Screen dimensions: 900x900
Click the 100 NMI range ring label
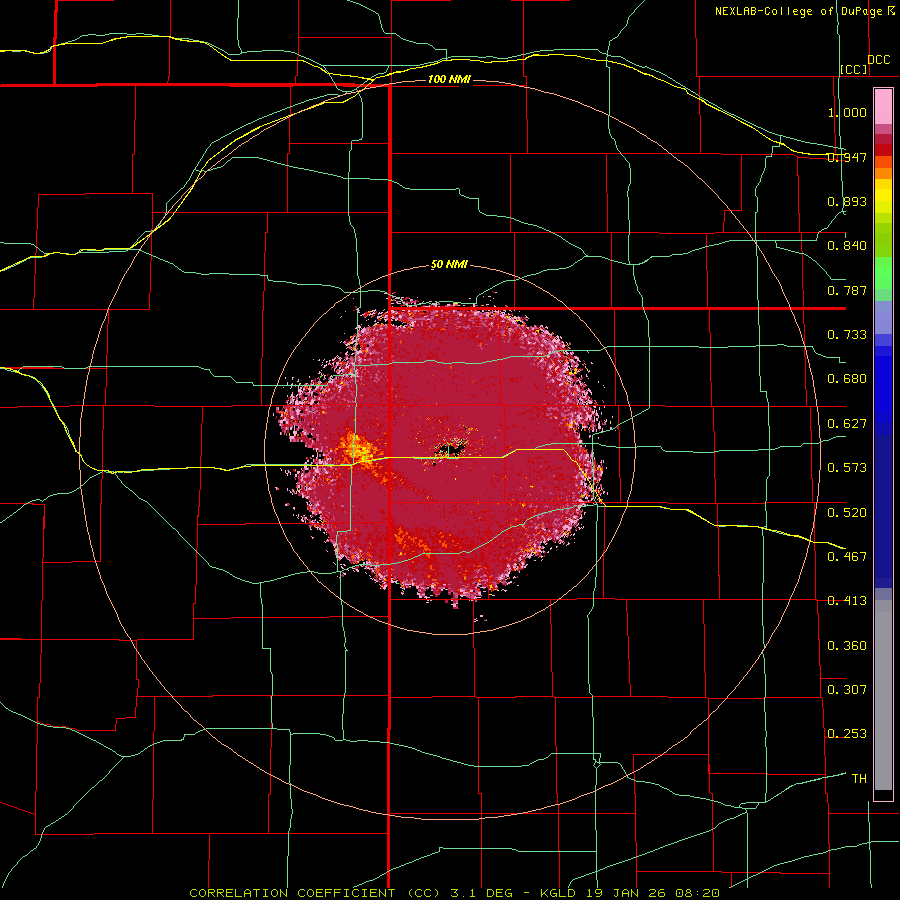tap(449, 79)
